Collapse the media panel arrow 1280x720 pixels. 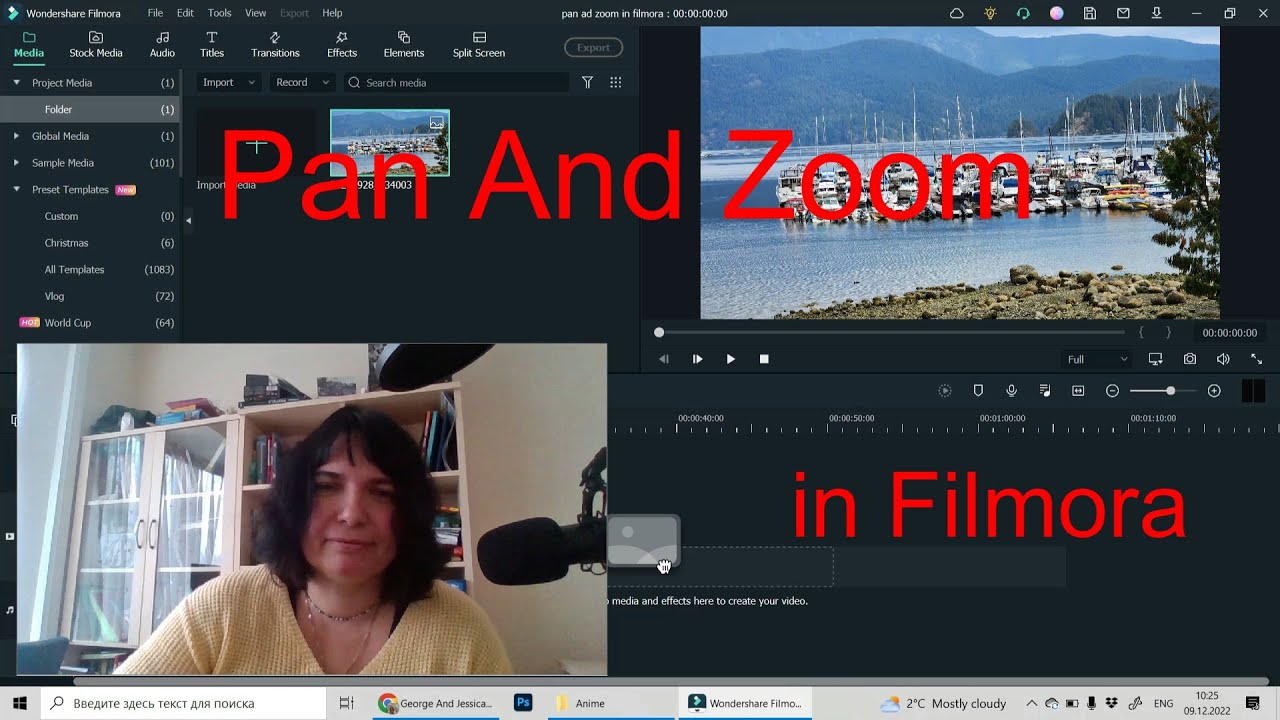click(x=188, y=220)
